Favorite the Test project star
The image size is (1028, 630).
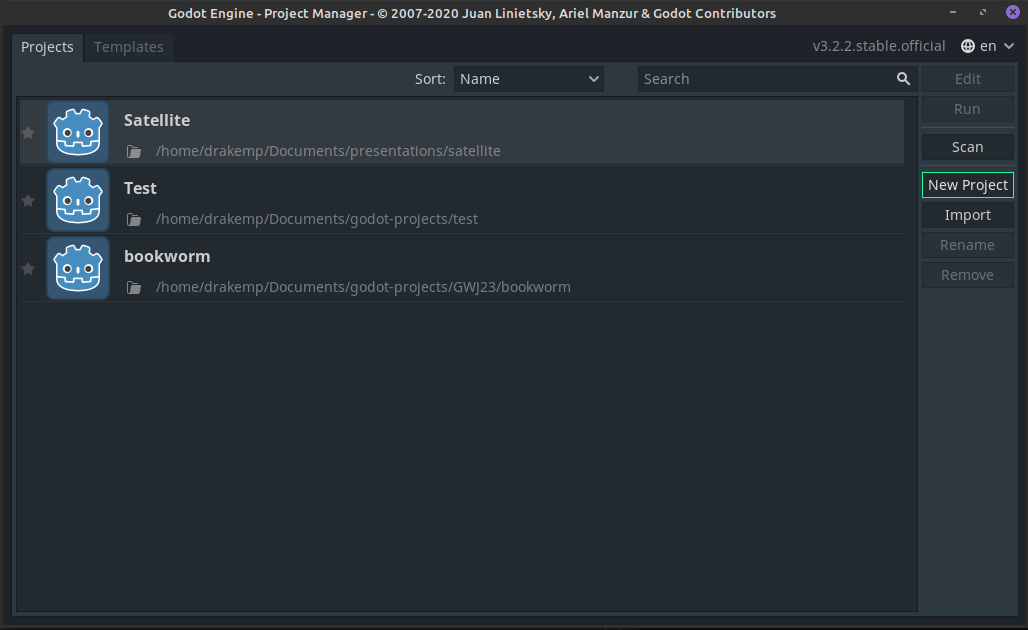pos(28,201)
